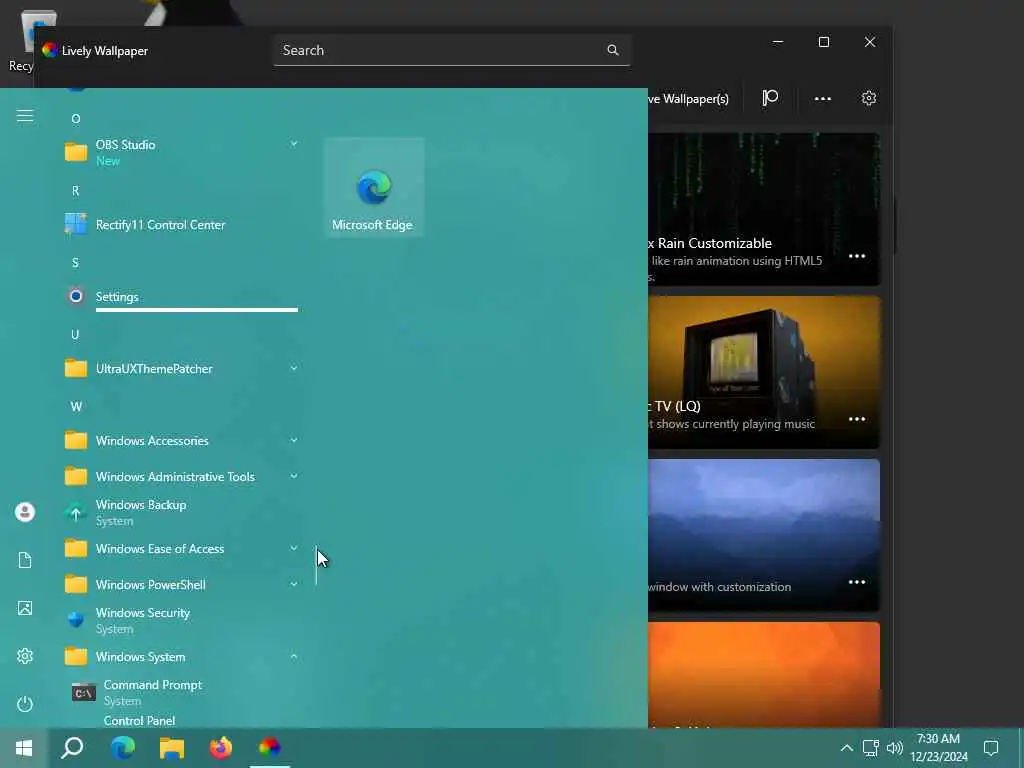Open Windows Security from Start list

click(182, 620)
